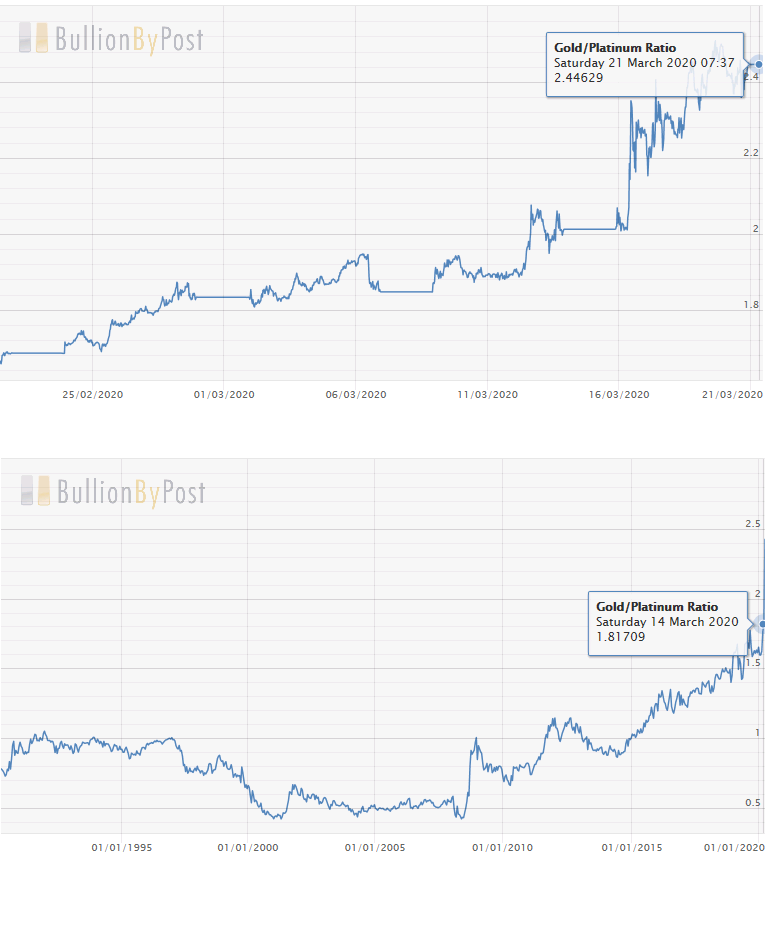The image size is (768, 936).
Task: Click the 01/01/2020 x-axis label
Action: click(x=735, y=848)
